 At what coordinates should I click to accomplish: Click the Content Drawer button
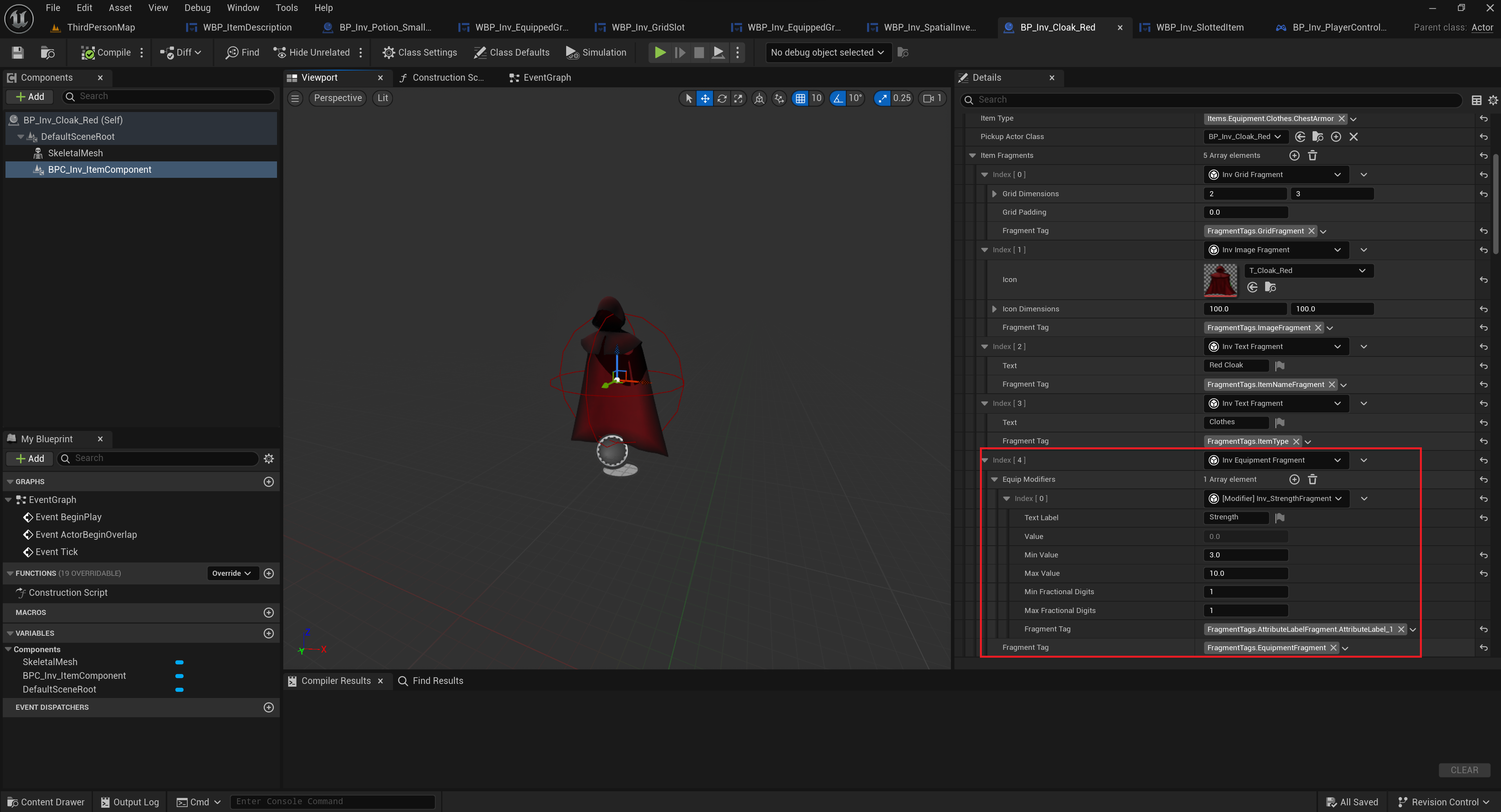[x=45, y=802]
